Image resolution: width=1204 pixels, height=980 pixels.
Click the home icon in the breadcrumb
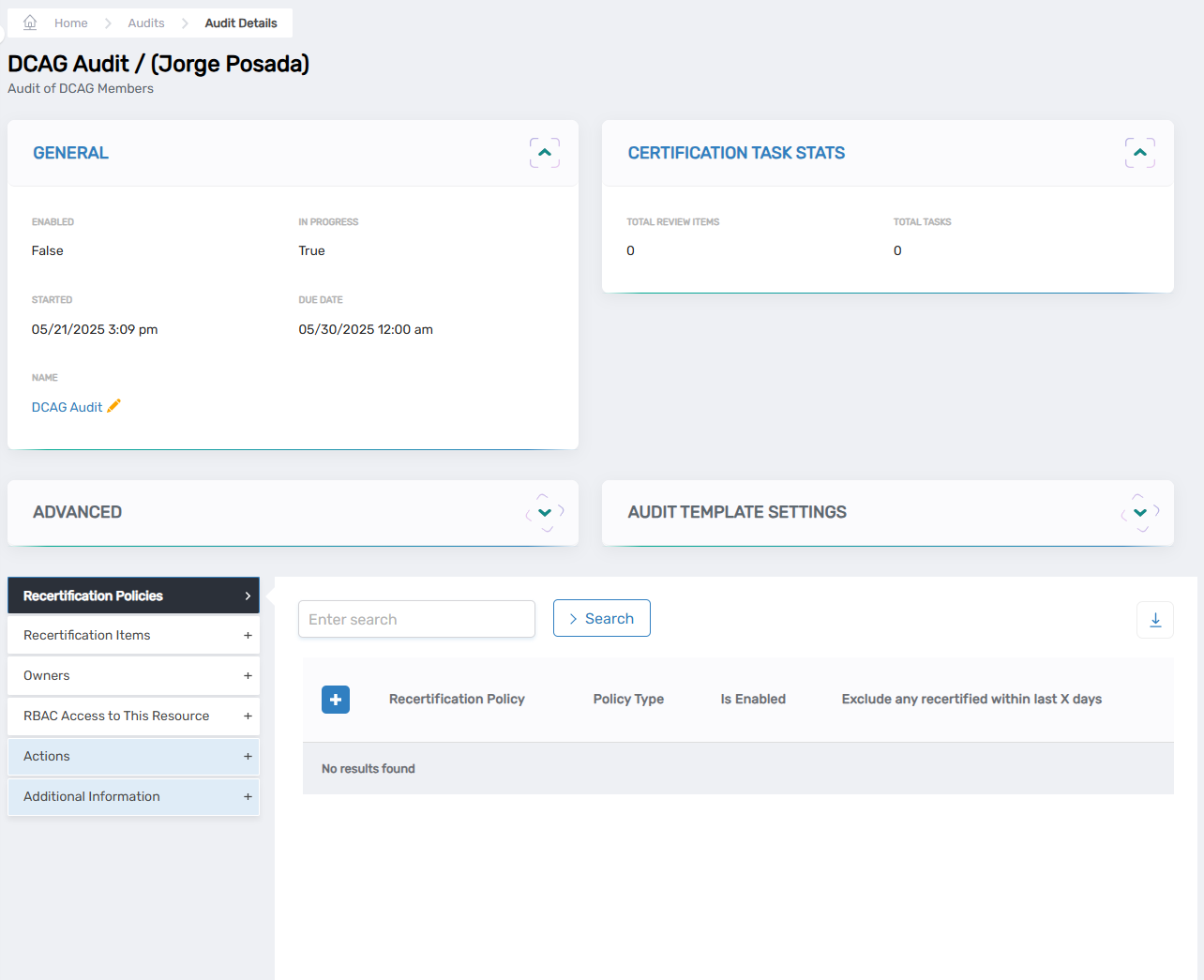30,22
